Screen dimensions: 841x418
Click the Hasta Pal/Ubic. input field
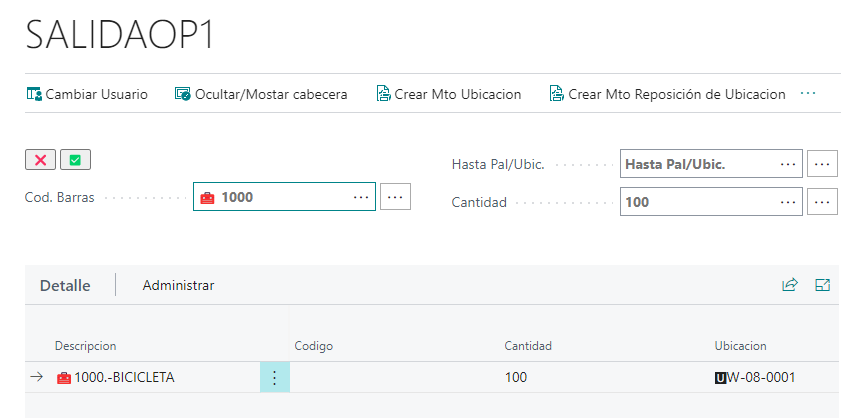pos(711,164)
